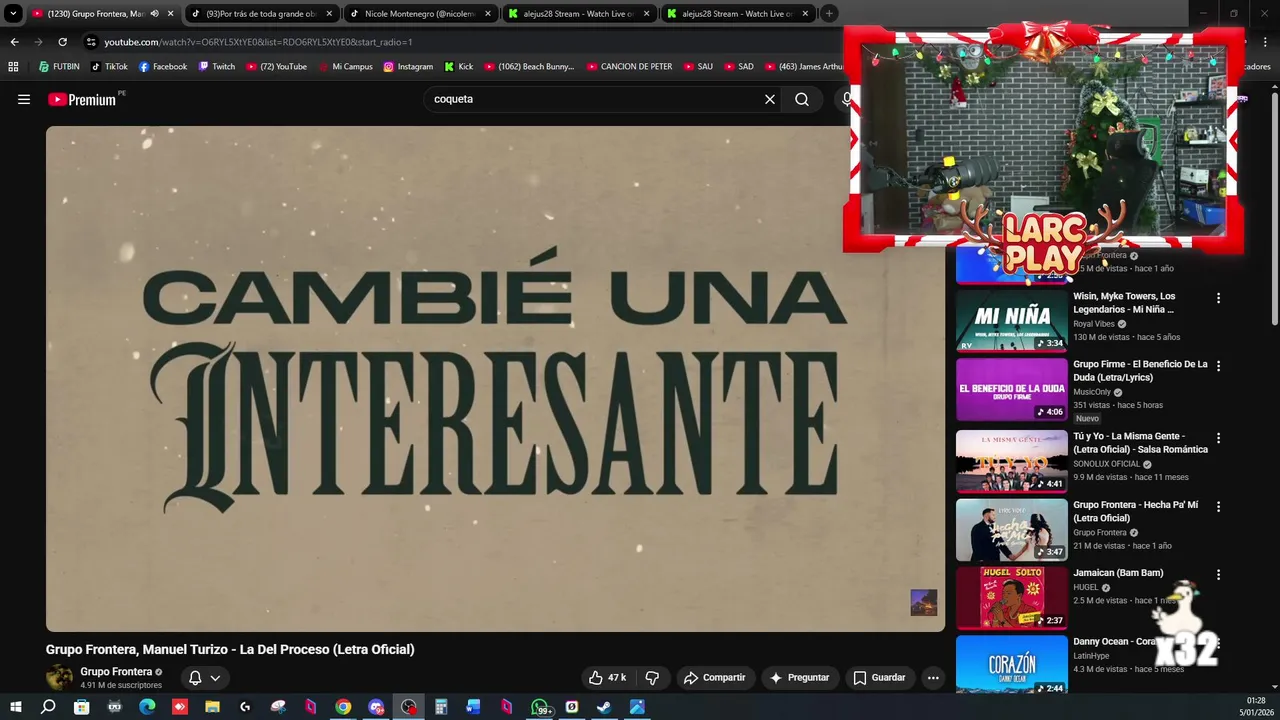Play the Jamaican (Bam Bam) thumbnail

pos(1012,598)
